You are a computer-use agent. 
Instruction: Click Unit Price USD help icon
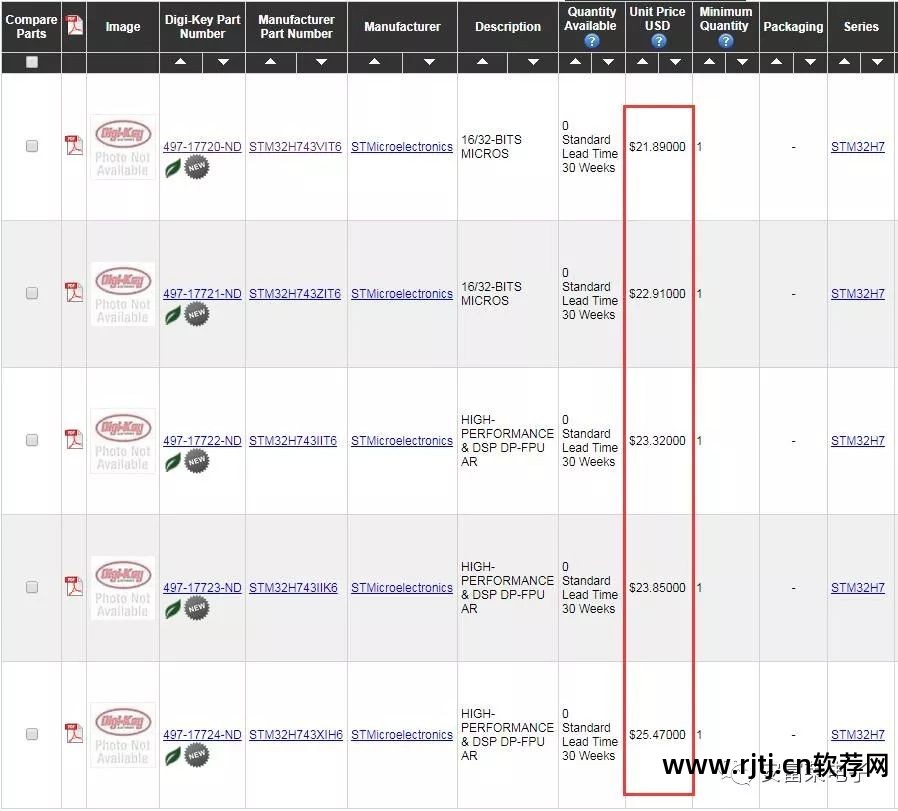point(659,41)
